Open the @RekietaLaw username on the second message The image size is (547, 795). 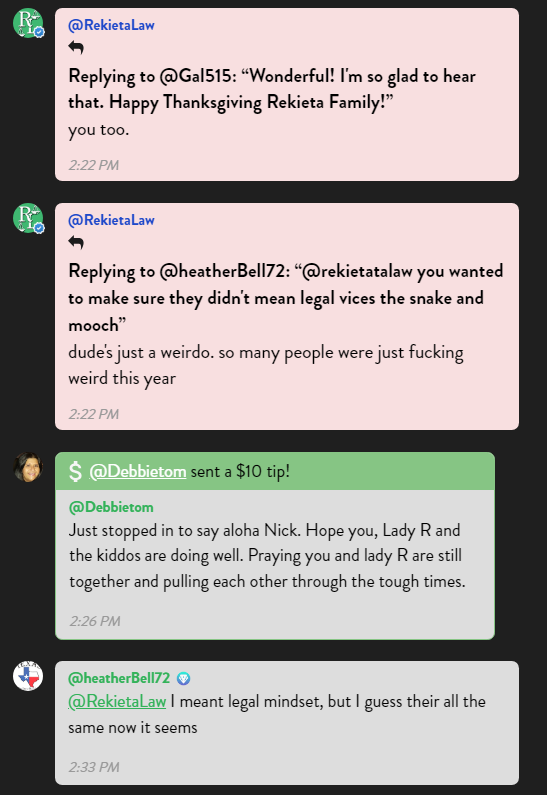pyautogui.click(x=112, y=220)
